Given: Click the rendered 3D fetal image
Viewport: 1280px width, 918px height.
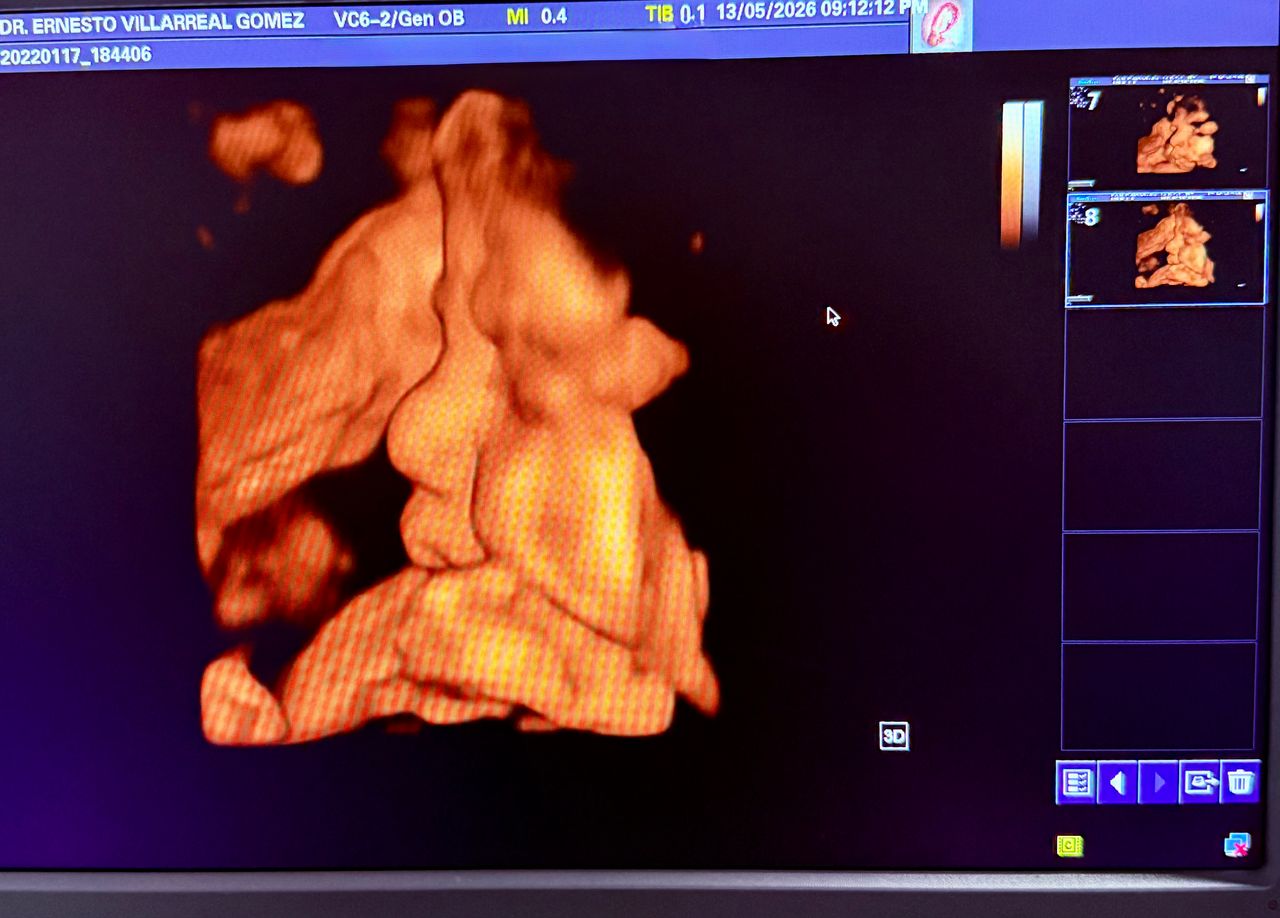Looking at the screenshot, I should point(455,420).
